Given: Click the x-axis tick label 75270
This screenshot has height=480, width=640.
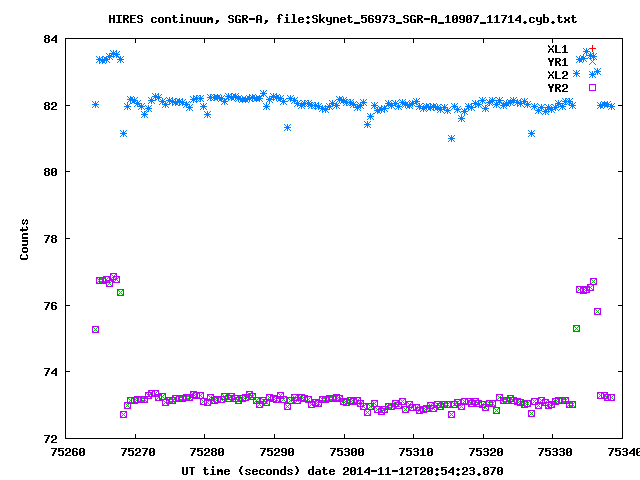Looking at the screenshot, I should click(x=138, y=452).
